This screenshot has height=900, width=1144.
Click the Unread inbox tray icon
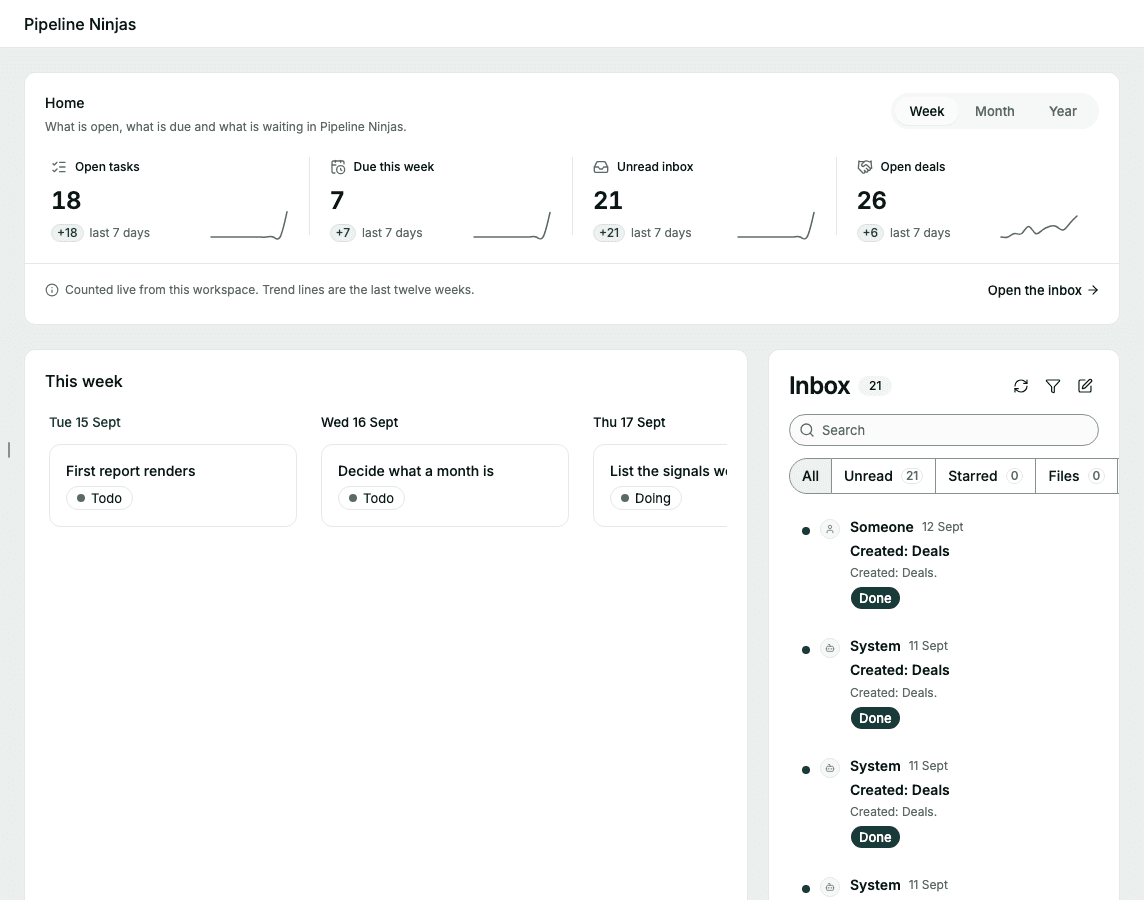point(601,167)
